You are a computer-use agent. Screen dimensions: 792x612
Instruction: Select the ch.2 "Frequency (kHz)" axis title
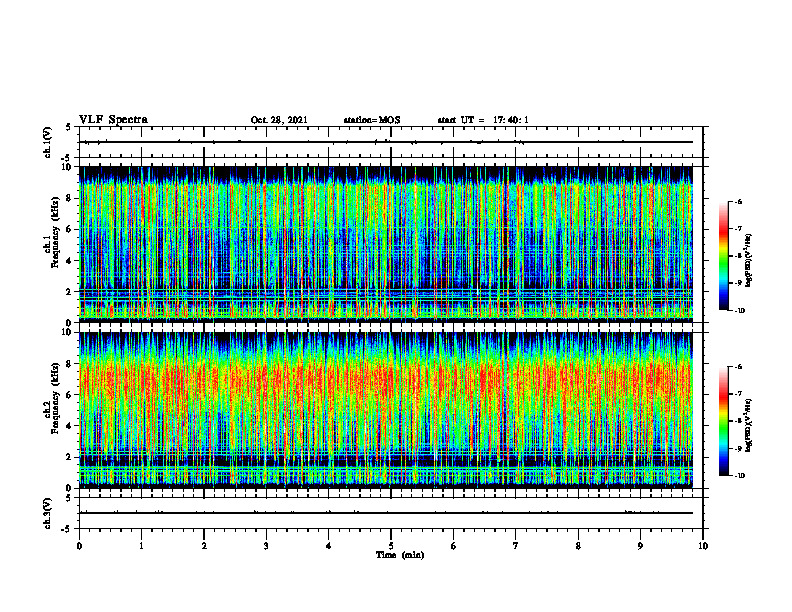55,398
